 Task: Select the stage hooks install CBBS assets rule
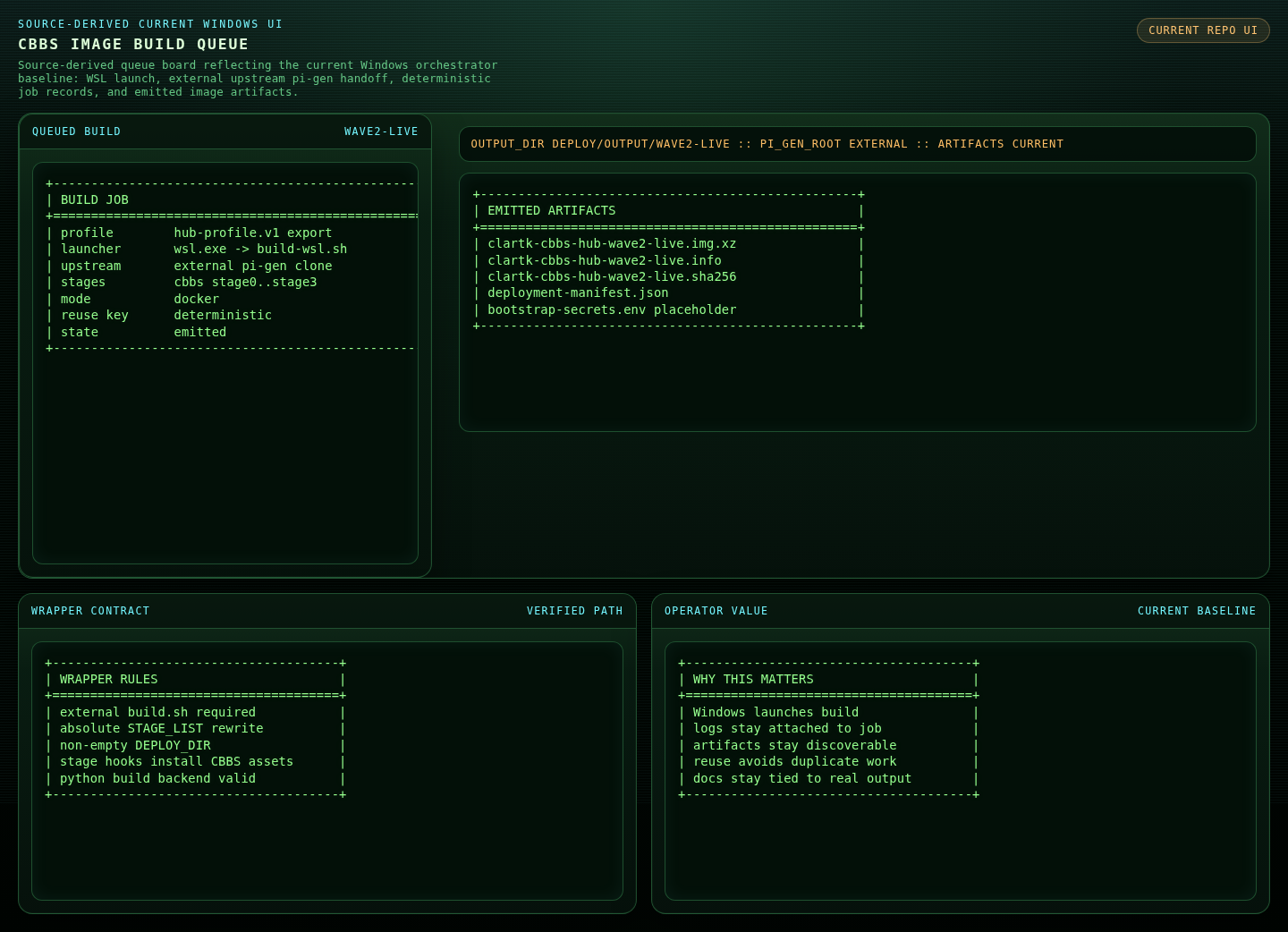[176, 761]
